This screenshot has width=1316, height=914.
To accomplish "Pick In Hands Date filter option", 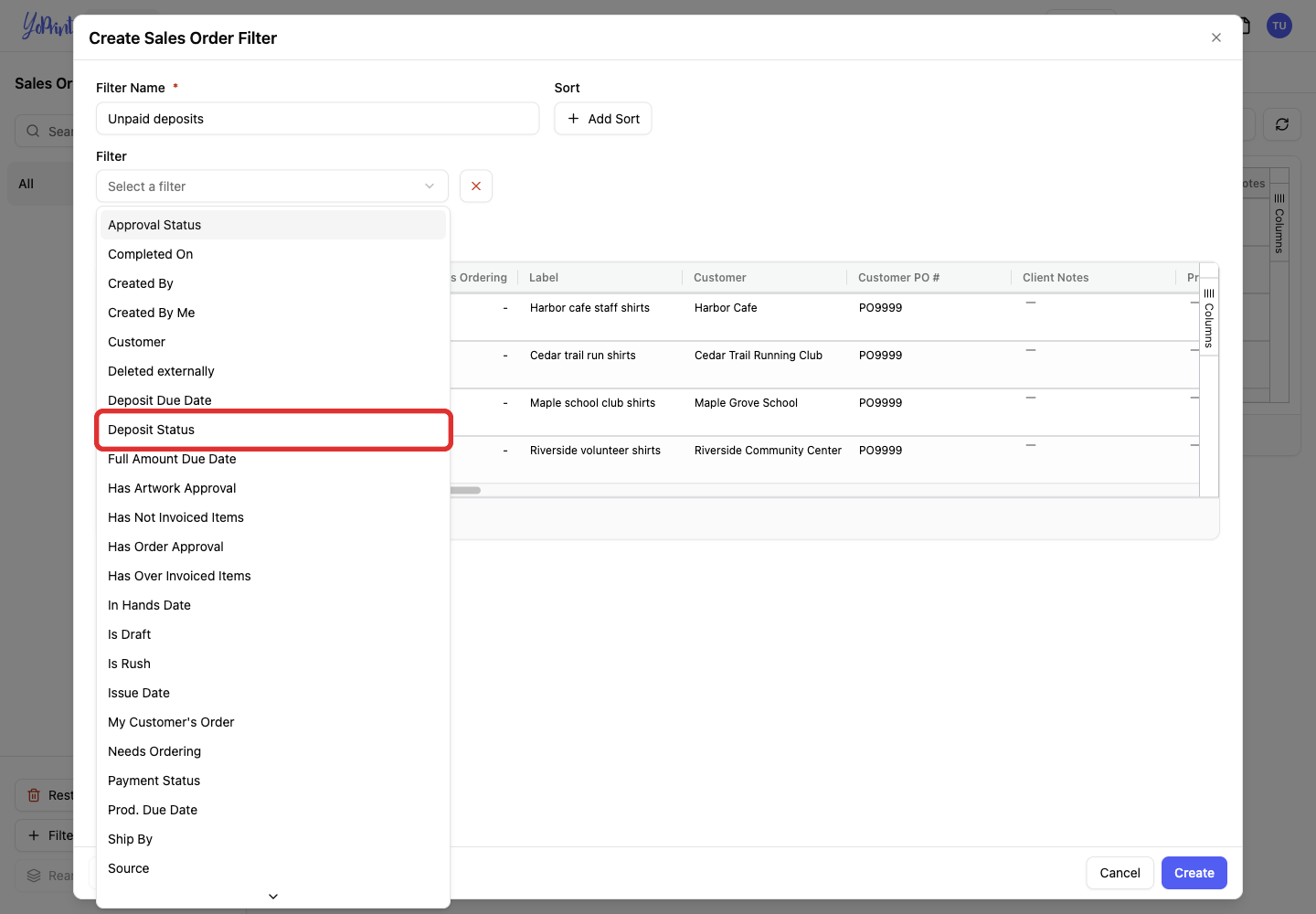I will coord(273,605).
